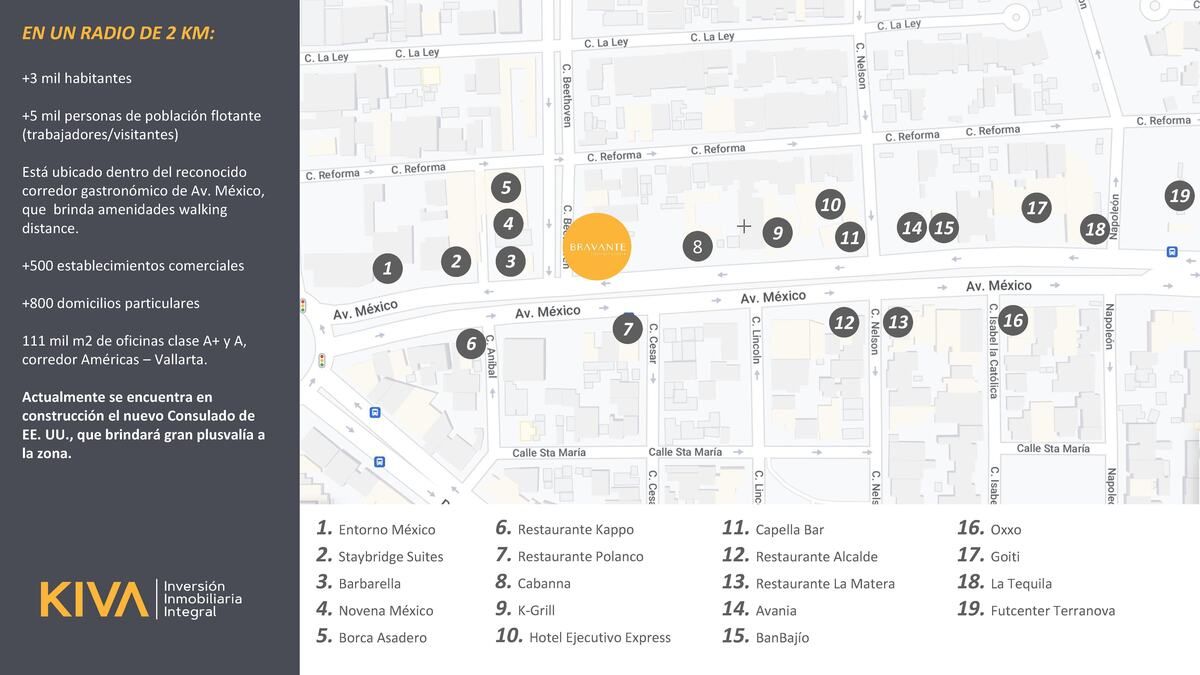1200x675 pixels.
Task: Select map marker number 16
Action: pos(1013,320)
